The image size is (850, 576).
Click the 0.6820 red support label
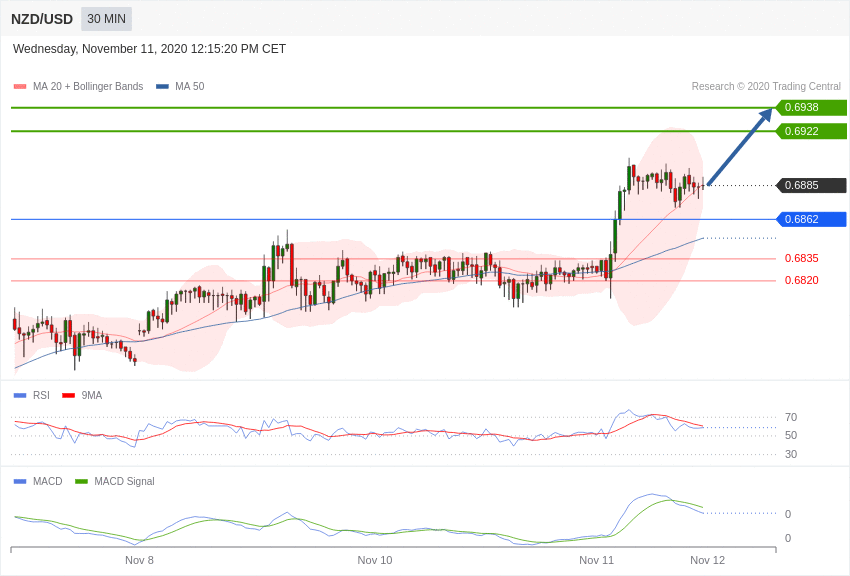click(801, 280)
